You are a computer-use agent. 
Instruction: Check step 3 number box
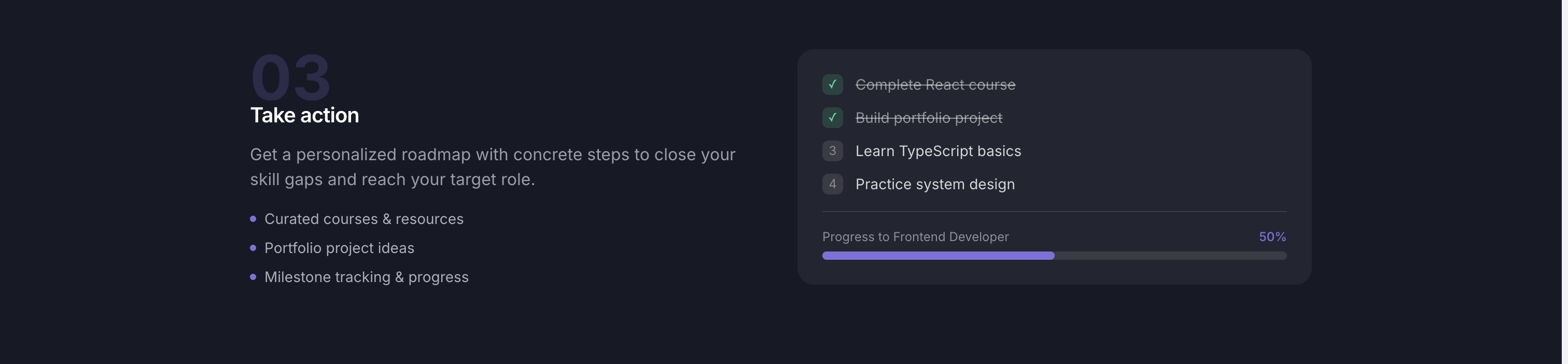(832, 151)
